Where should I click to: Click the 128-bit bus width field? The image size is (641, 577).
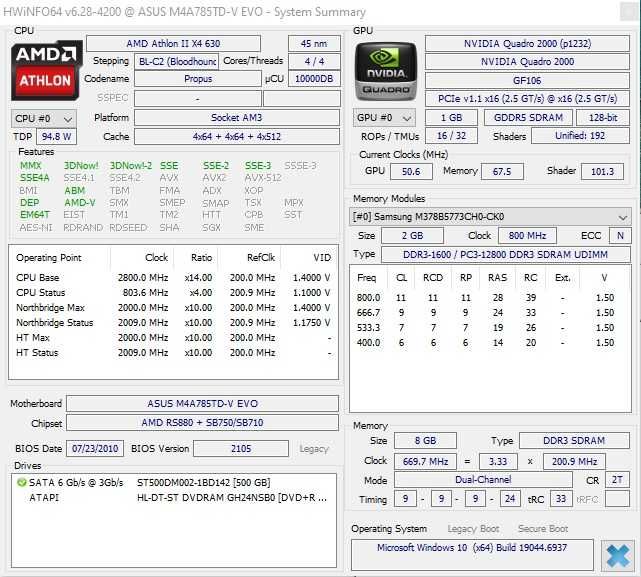point(603,118)
